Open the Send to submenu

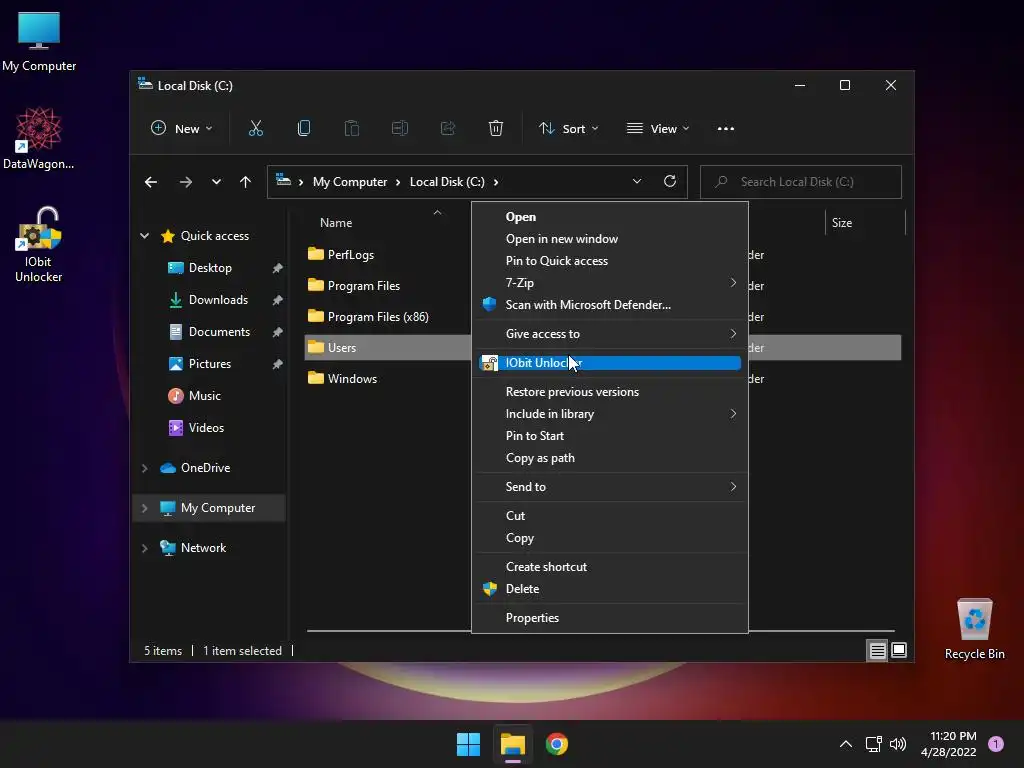pyautogui.click(x=610, y=487)
